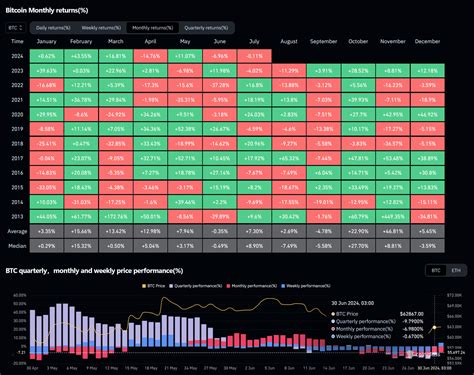Screen dimensions: 474x375
Task: Select the BTC toggle in chart
Action: 436,270
